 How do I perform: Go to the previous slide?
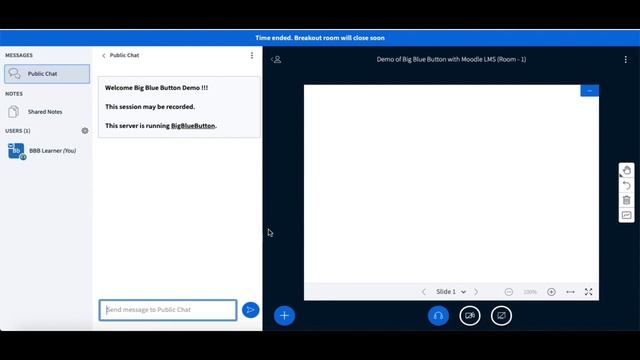tap(424, 292)
